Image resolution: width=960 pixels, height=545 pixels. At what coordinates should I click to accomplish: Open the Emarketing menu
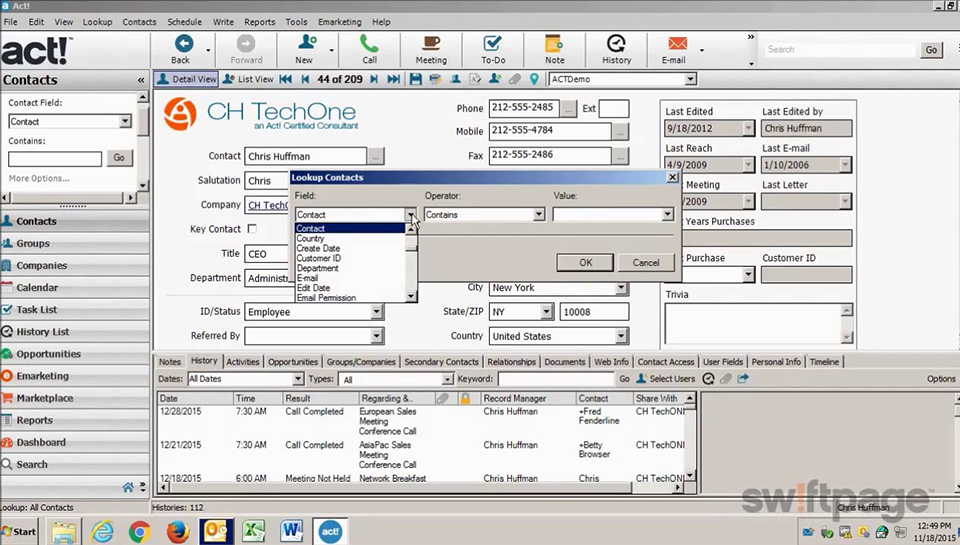pos(339,21)
